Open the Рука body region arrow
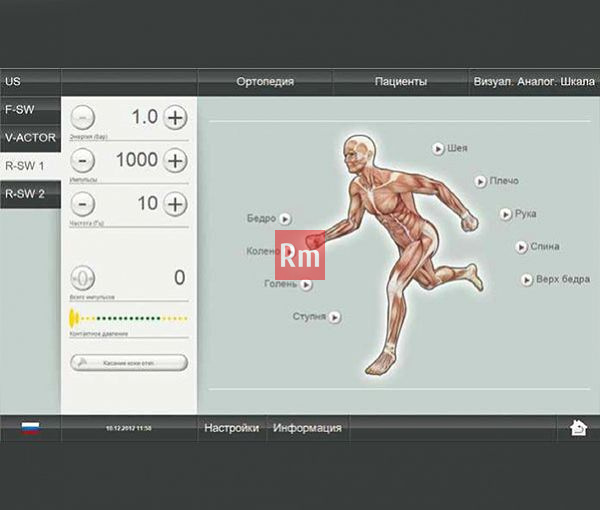This screenshot has height=510, width=600. 505,214
